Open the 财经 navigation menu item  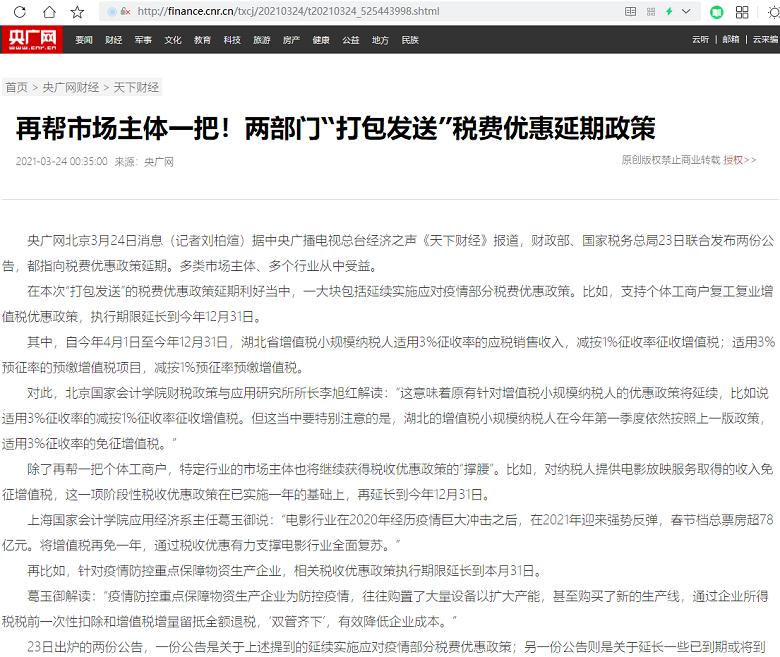click(x=113, y=40)
